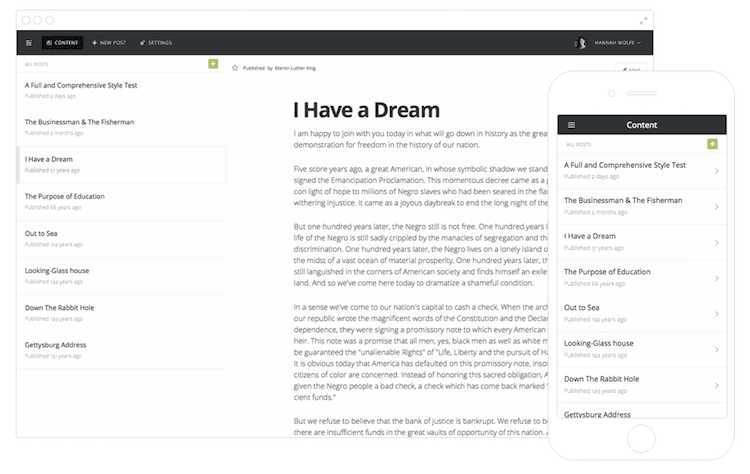Viewport: 750px width, 474px height.
Task: Click the Edit button above the post
Action: (631, 69)
